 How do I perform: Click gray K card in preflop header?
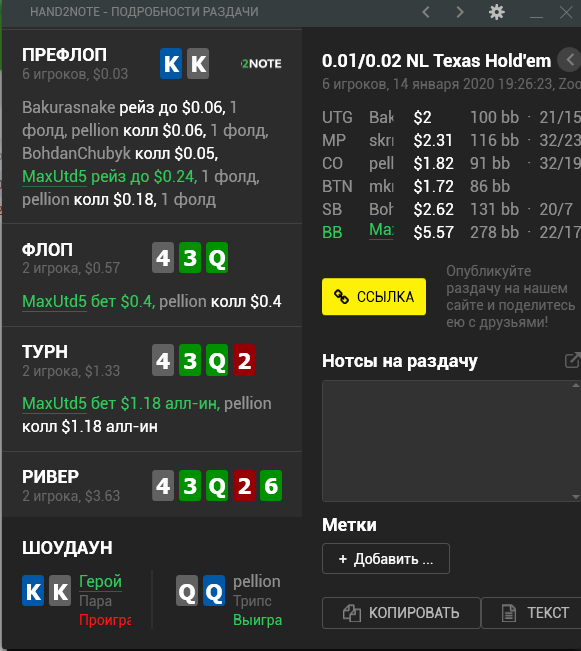click(x=198, y=64)
